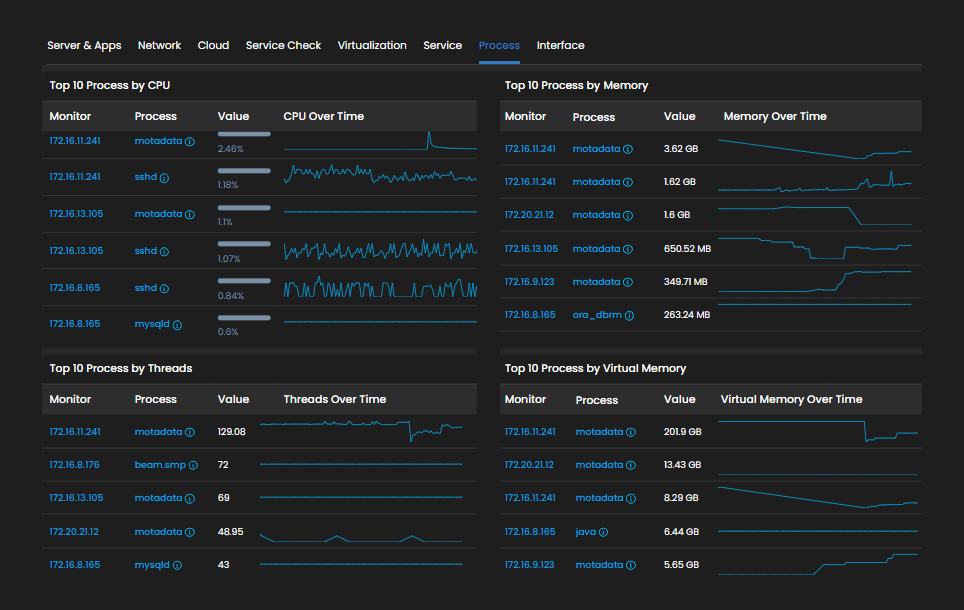This screenshot has height=610, width=964.
Task: Click info icon beside motadata 48.95 threads row
Action: [x=190, y=532]
